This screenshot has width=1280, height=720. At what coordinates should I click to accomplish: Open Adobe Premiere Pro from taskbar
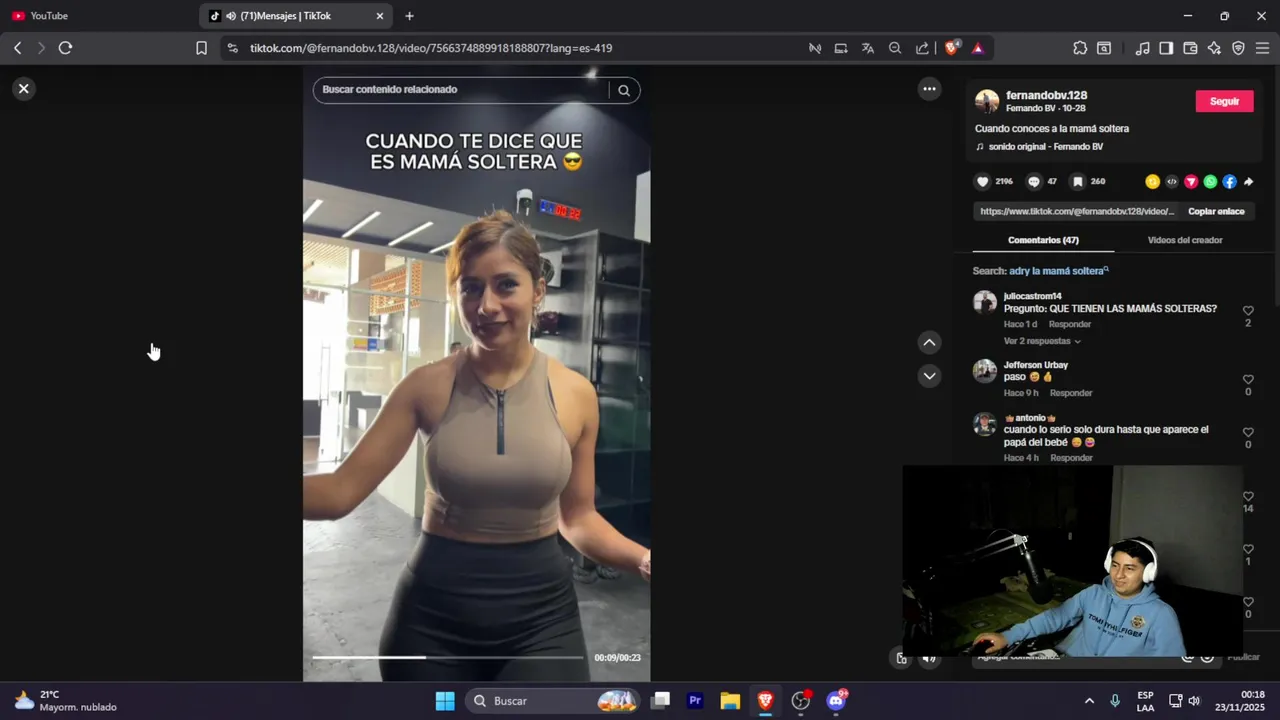pyautogui.click(x=695, y=701)
